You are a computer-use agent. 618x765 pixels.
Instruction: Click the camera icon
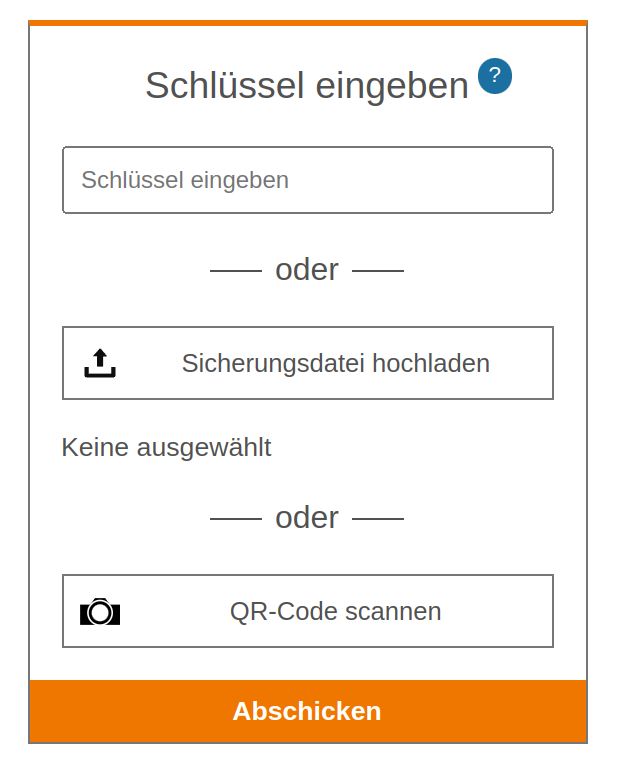click(100, 611)
